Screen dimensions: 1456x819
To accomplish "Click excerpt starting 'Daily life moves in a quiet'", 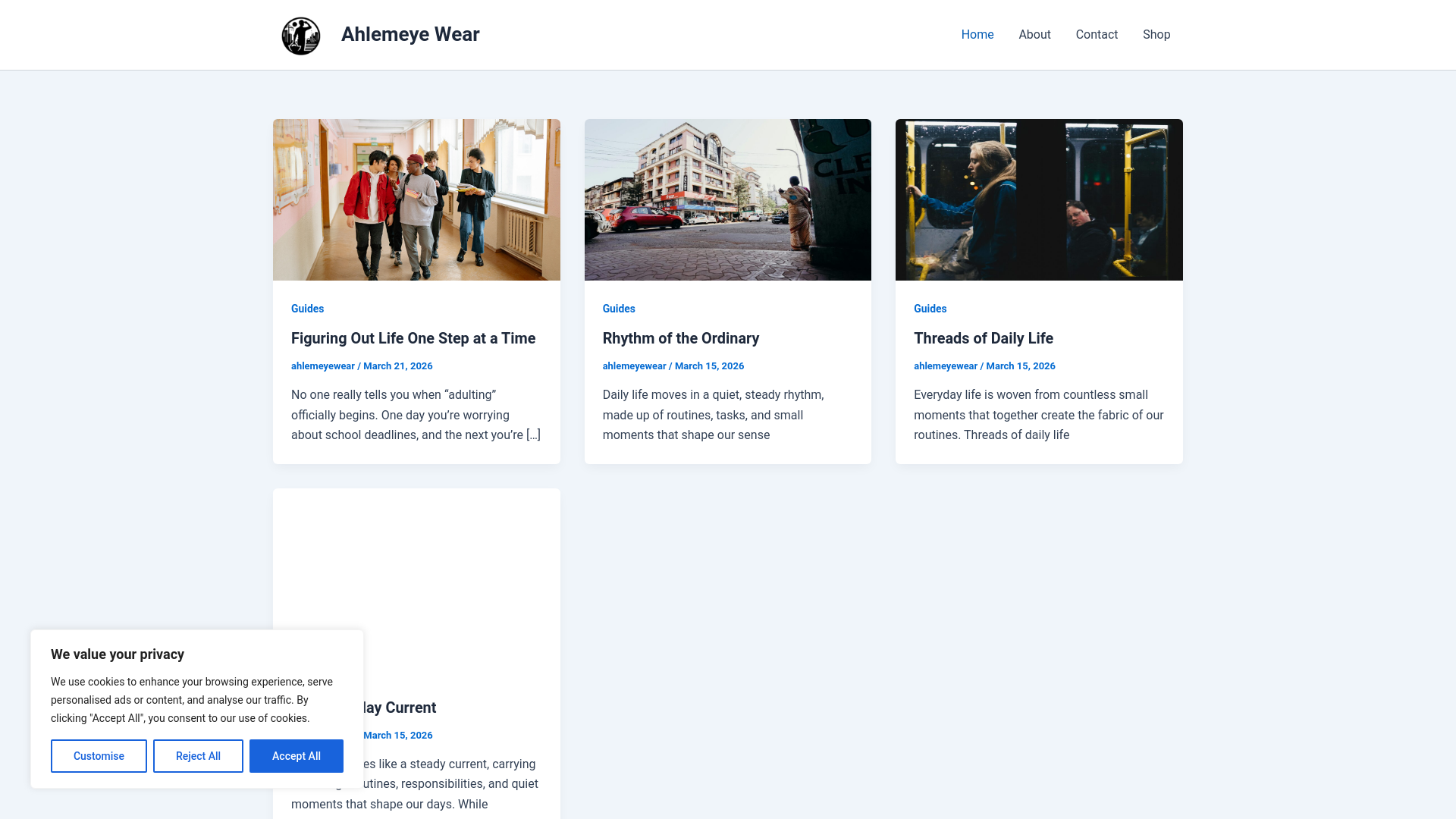I will pos(714,415).
